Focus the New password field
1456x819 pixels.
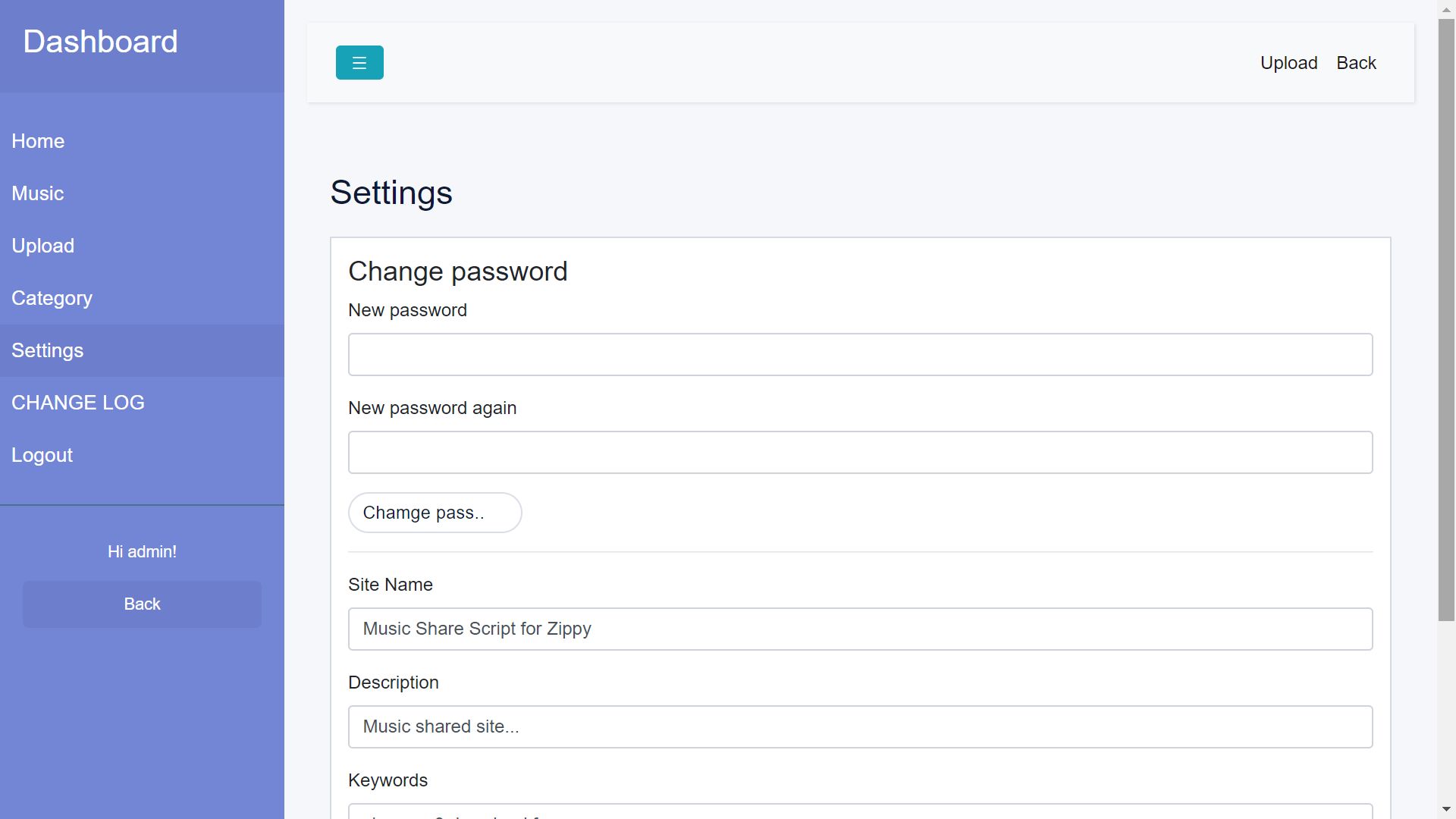point(860,355)
